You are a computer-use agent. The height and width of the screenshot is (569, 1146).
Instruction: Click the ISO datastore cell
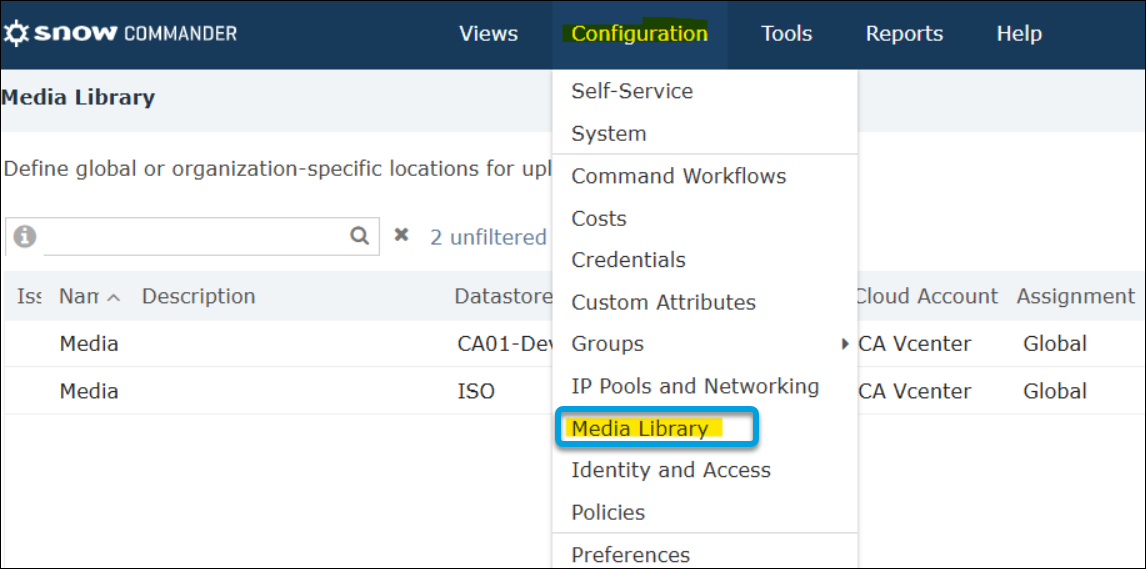click(x=476, y=391)
